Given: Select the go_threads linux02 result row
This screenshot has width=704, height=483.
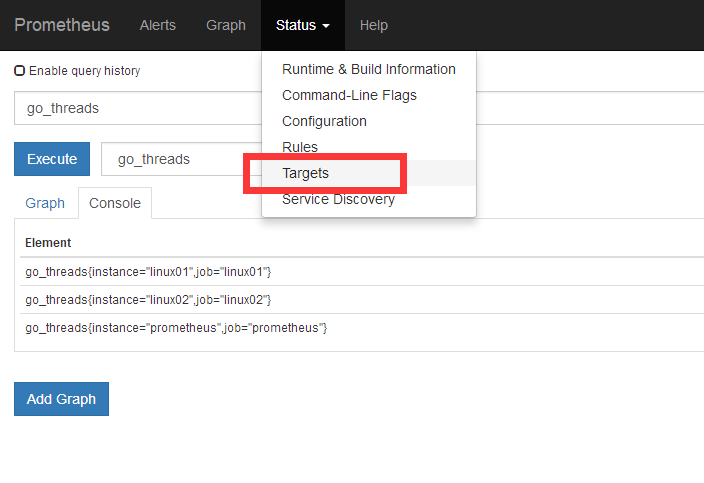Looking at the screenshot, I should 362,300.
